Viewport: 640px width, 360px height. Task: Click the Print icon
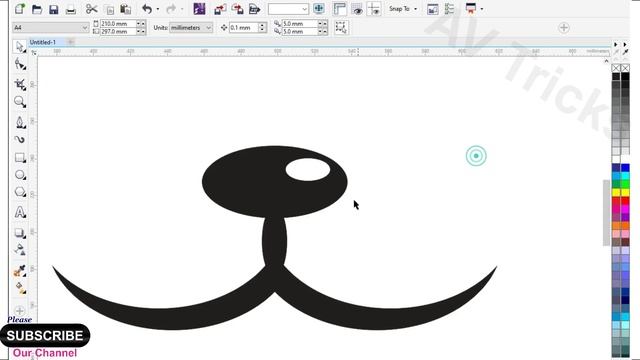pyautogui.click(x=71, y=9)
